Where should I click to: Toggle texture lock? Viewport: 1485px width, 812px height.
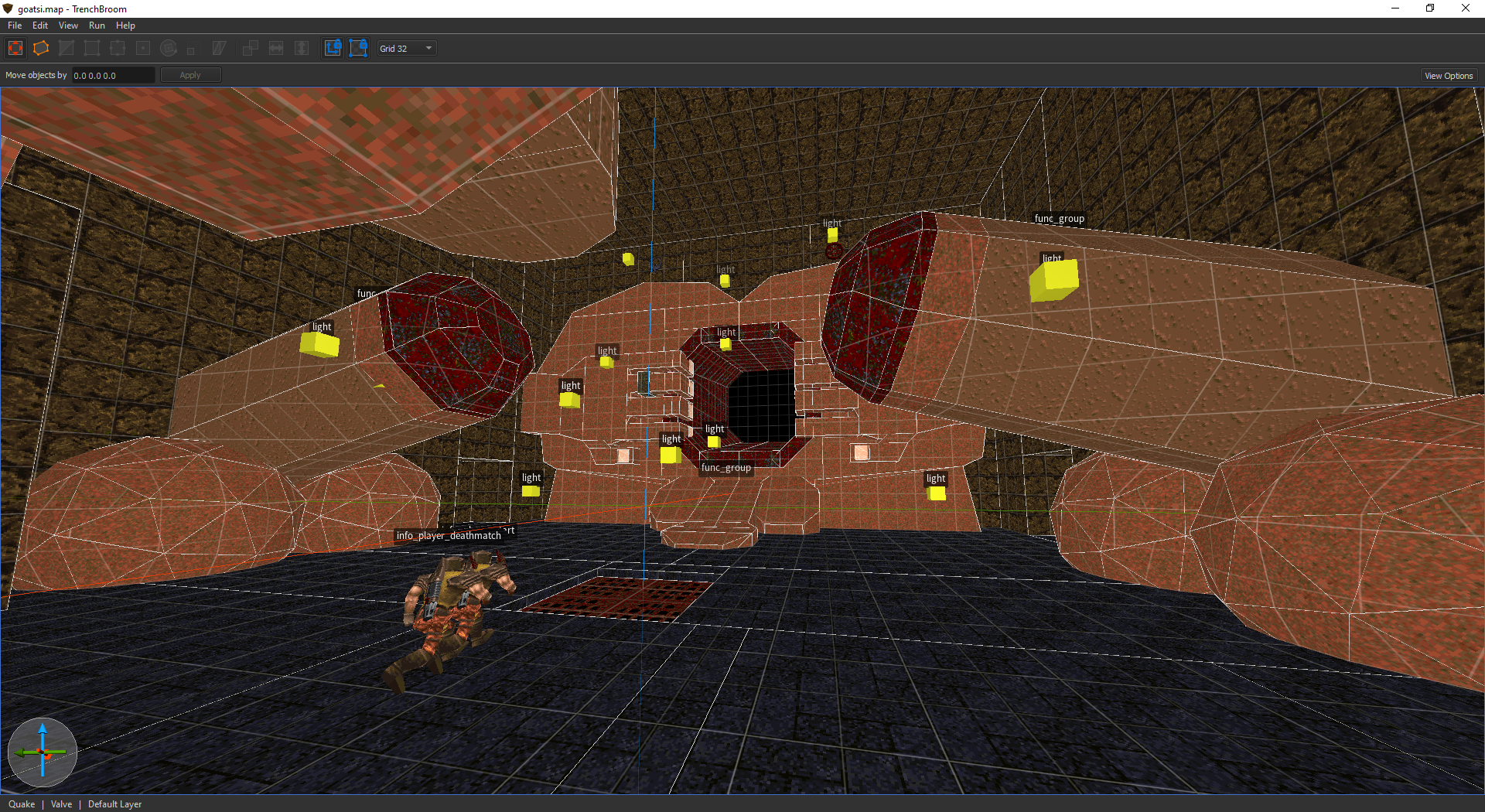[333, 48]
